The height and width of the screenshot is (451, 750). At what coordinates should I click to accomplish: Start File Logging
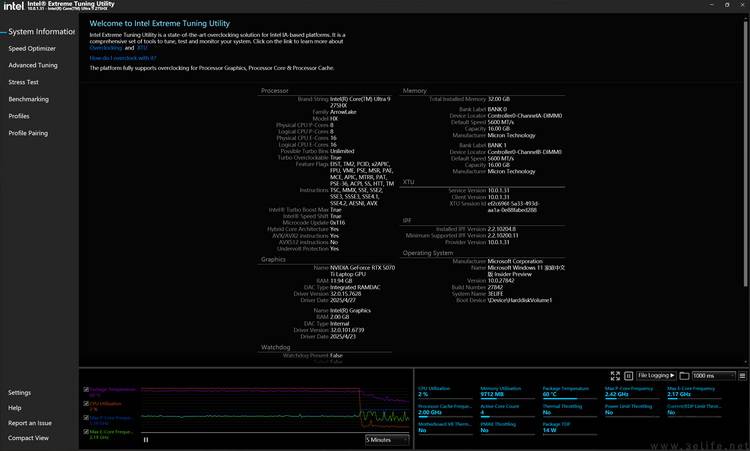[x=656, y=376]
